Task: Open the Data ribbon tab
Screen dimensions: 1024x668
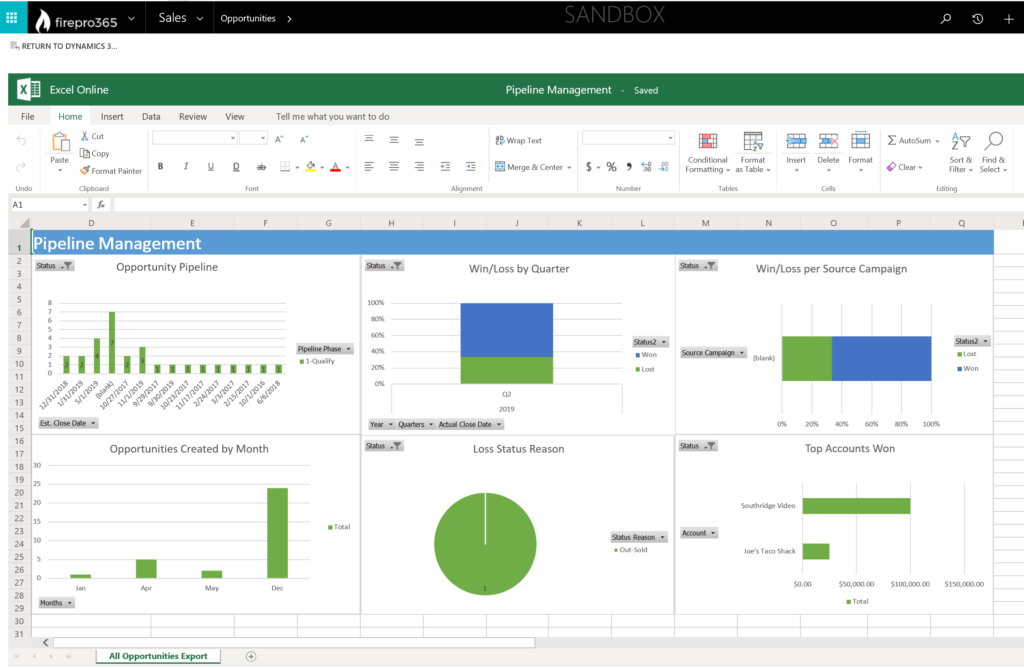Action: pyautogui.click(x=151, y=116)
